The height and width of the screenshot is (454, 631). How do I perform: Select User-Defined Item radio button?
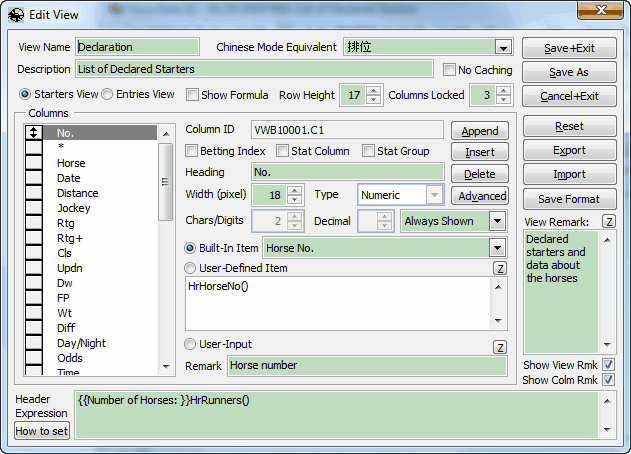point(190,268)
